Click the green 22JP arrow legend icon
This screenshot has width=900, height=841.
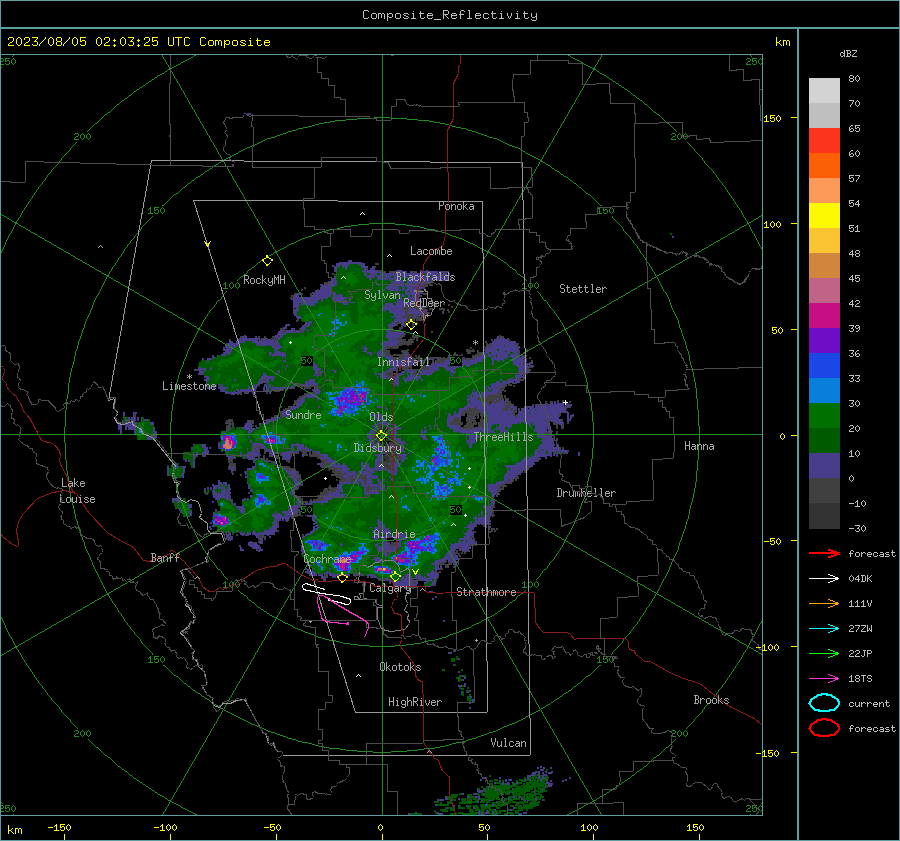pos(824,653)
